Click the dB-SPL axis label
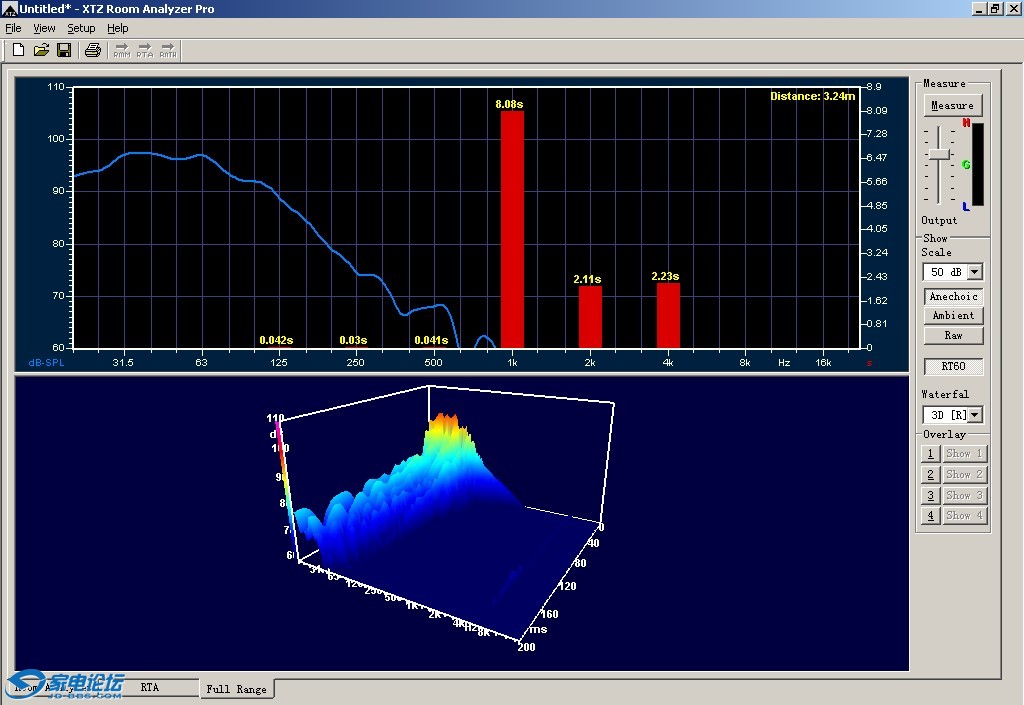Image resolution: width=1024 pixels, height=705 pixels. pyautogui.click(x=46, y=362)
